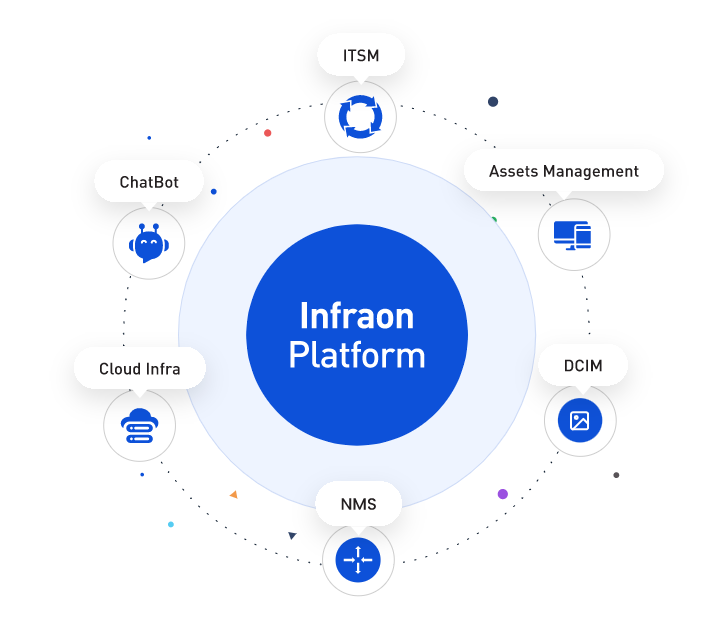
Task: Click the DCIM image icon
Action: click(x=580, y=421)
